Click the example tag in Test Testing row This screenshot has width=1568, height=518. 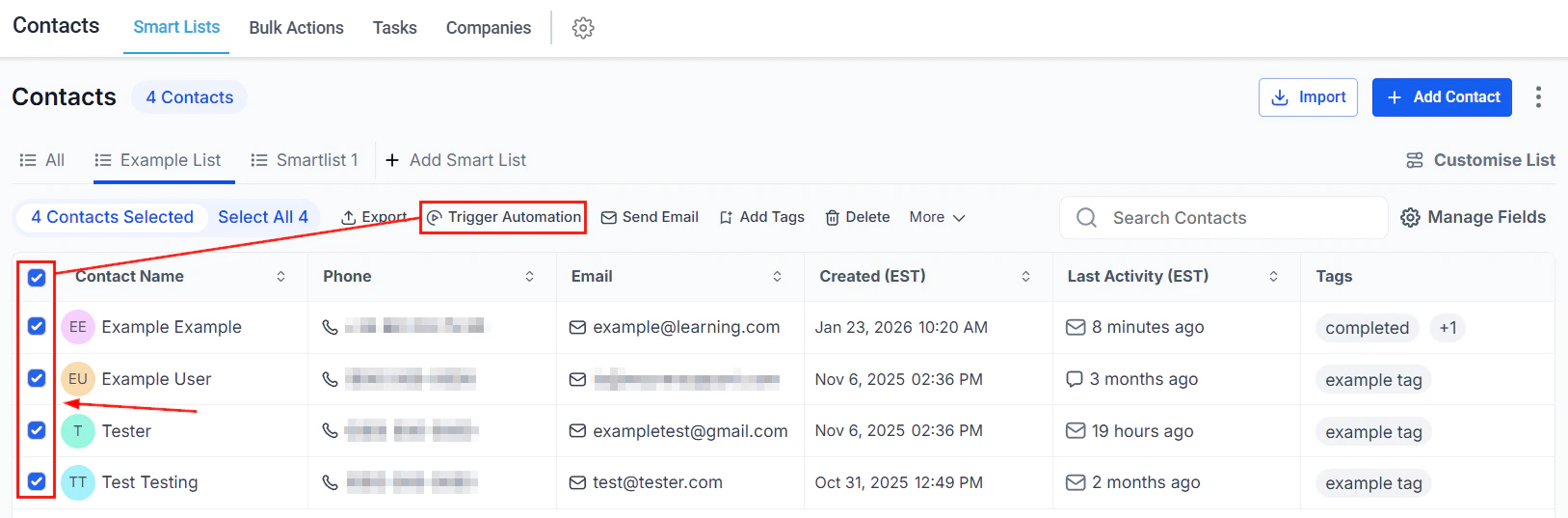tap(1373, 483)
